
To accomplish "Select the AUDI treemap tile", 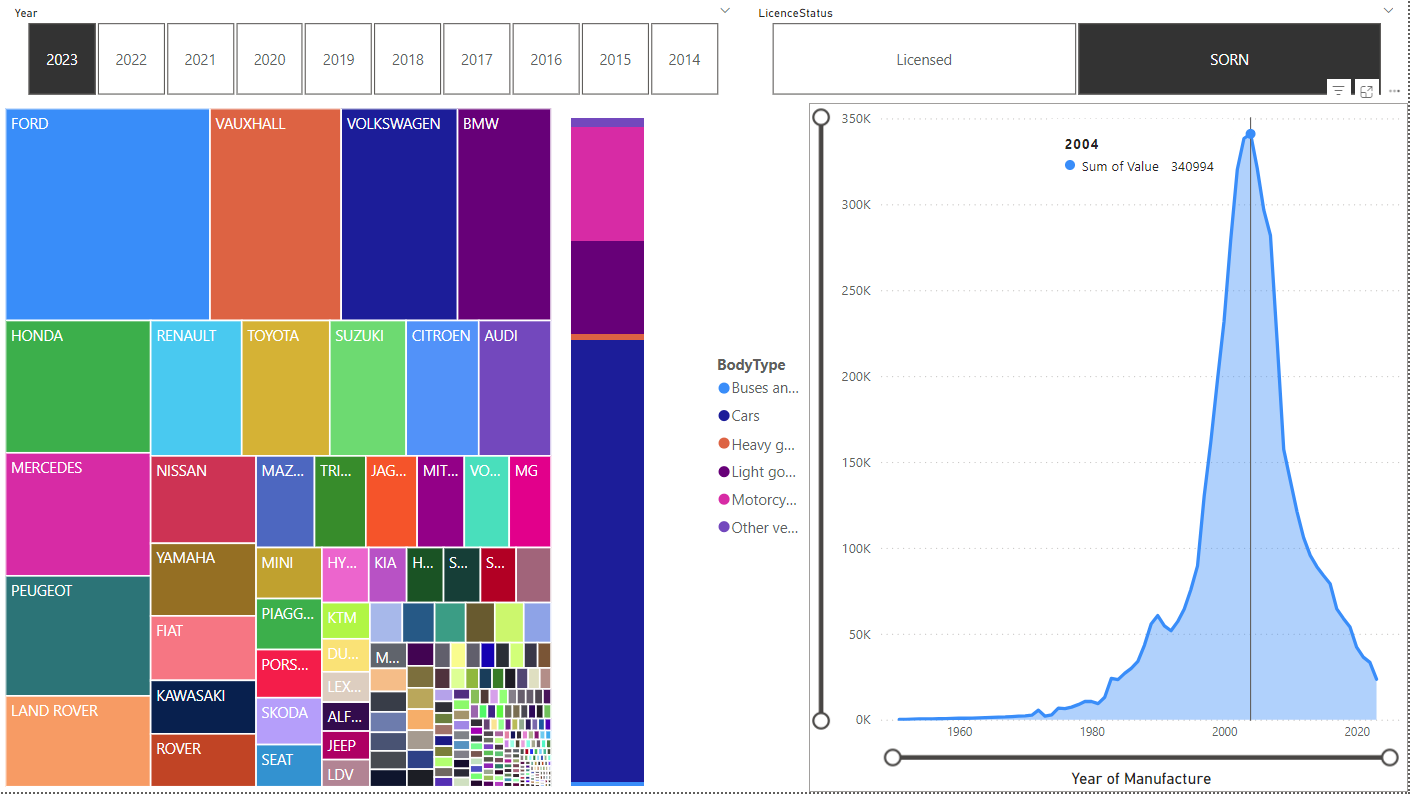I will point(514,388).
